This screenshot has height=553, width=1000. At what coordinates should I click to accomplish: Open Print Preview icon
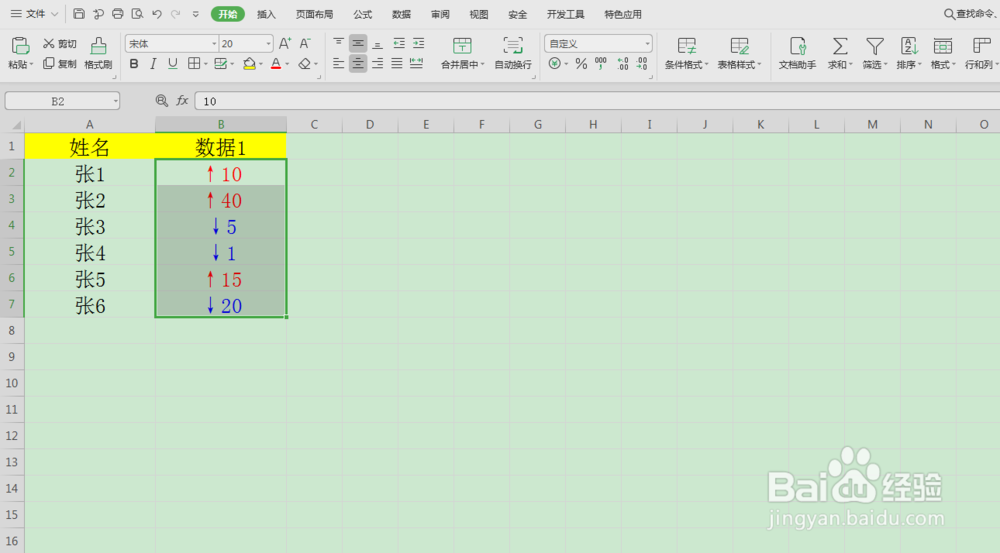click(137, 13)
